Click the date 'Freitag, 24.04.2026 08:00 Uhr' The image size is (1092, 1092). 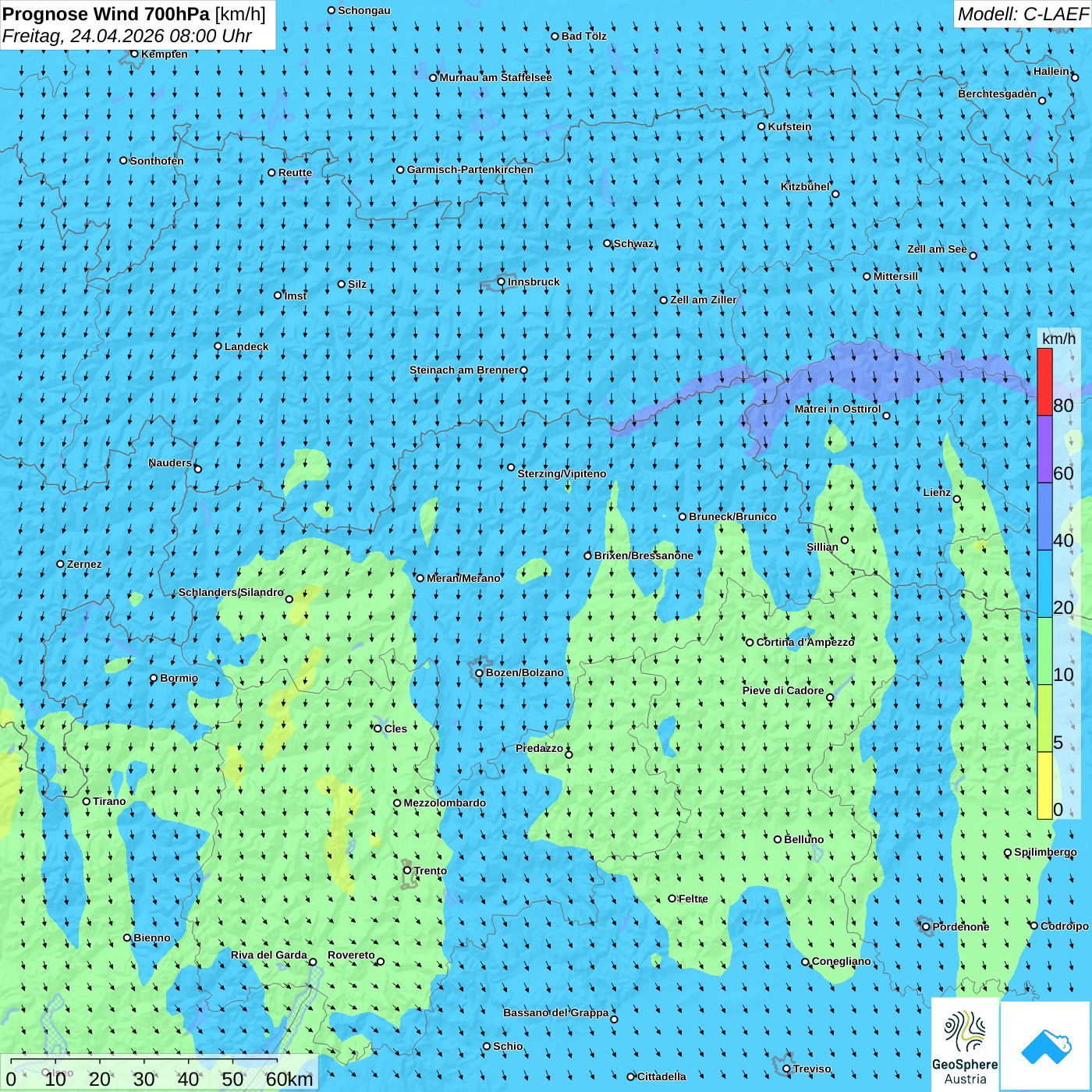point(127,36)
